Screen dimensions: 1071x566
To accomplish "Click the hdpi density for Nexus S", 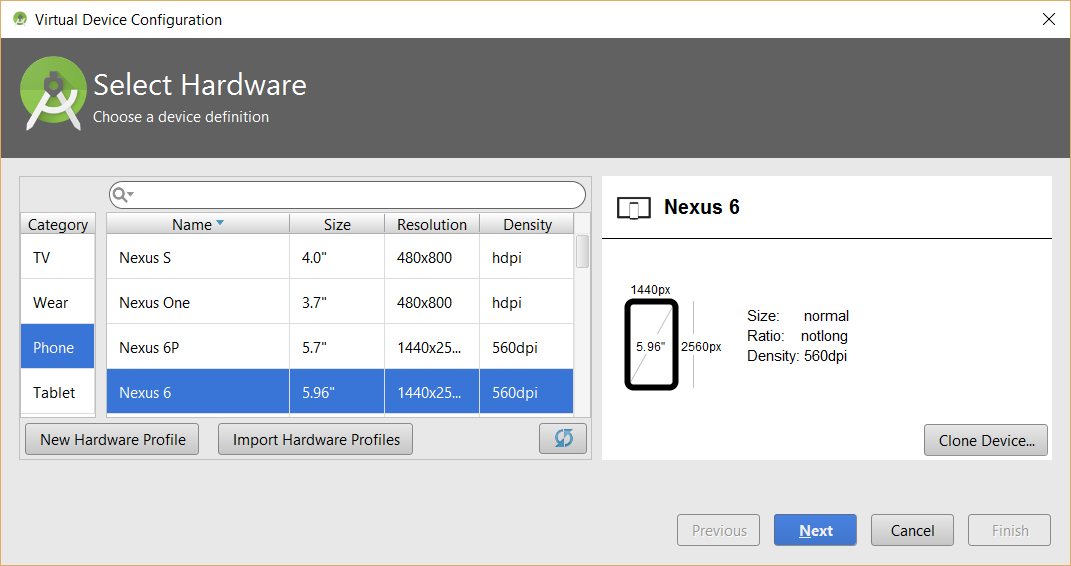I will click(527, 257).
